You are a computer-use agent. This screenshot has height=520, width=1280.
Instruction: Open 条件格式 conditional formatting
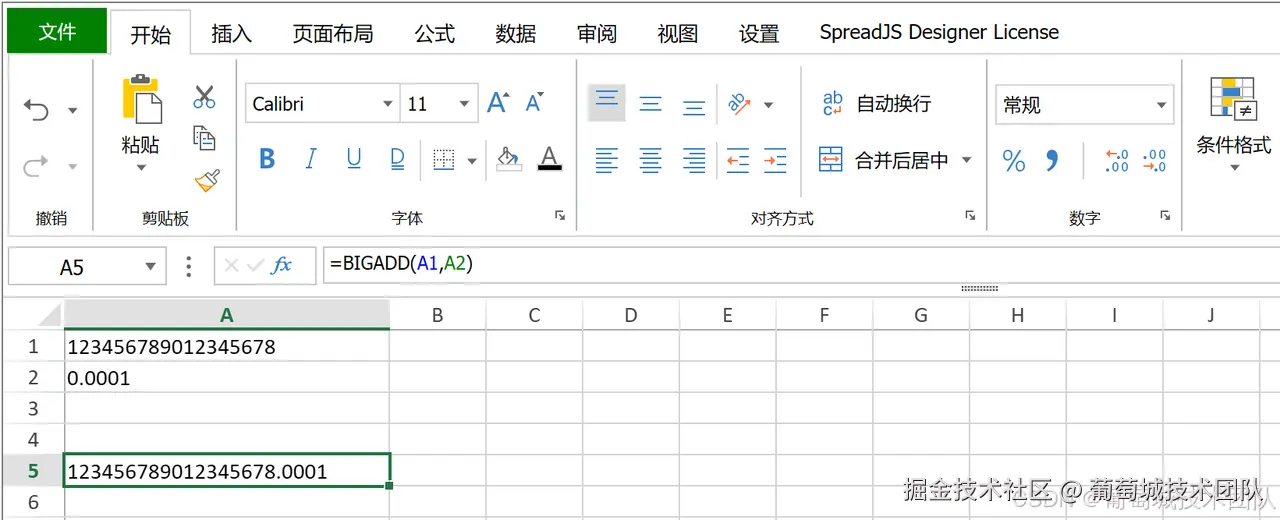click(x=1234, y=124)
